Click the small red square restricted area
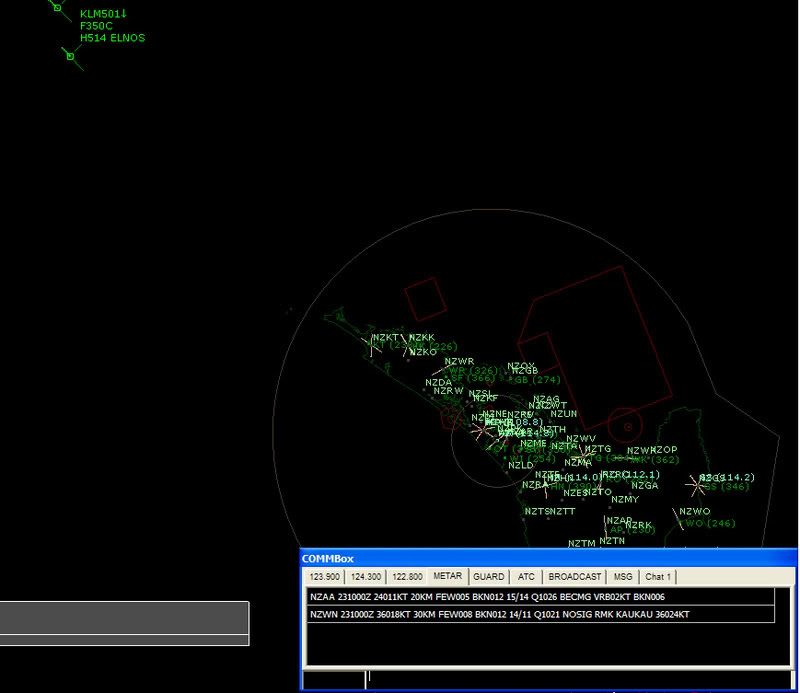 424,298
